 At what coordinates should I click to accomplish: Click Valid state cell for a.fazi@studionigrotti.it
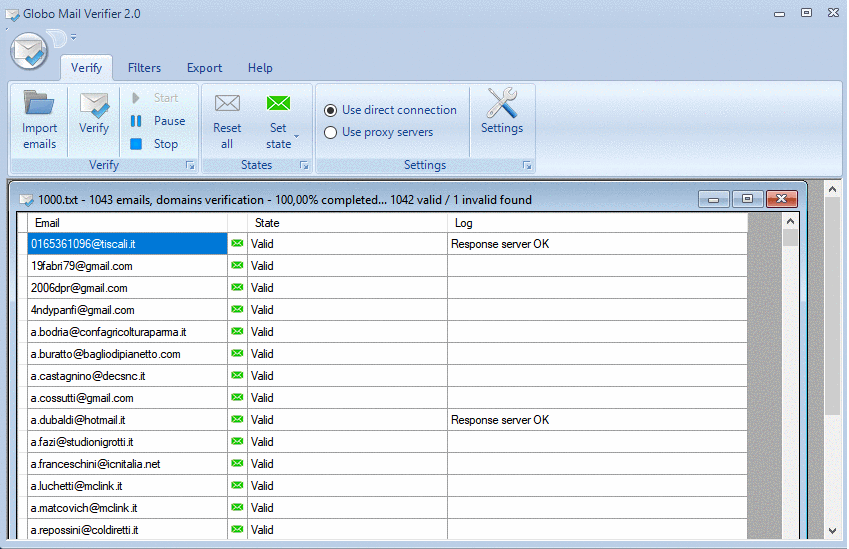click(x=348, y=442)
